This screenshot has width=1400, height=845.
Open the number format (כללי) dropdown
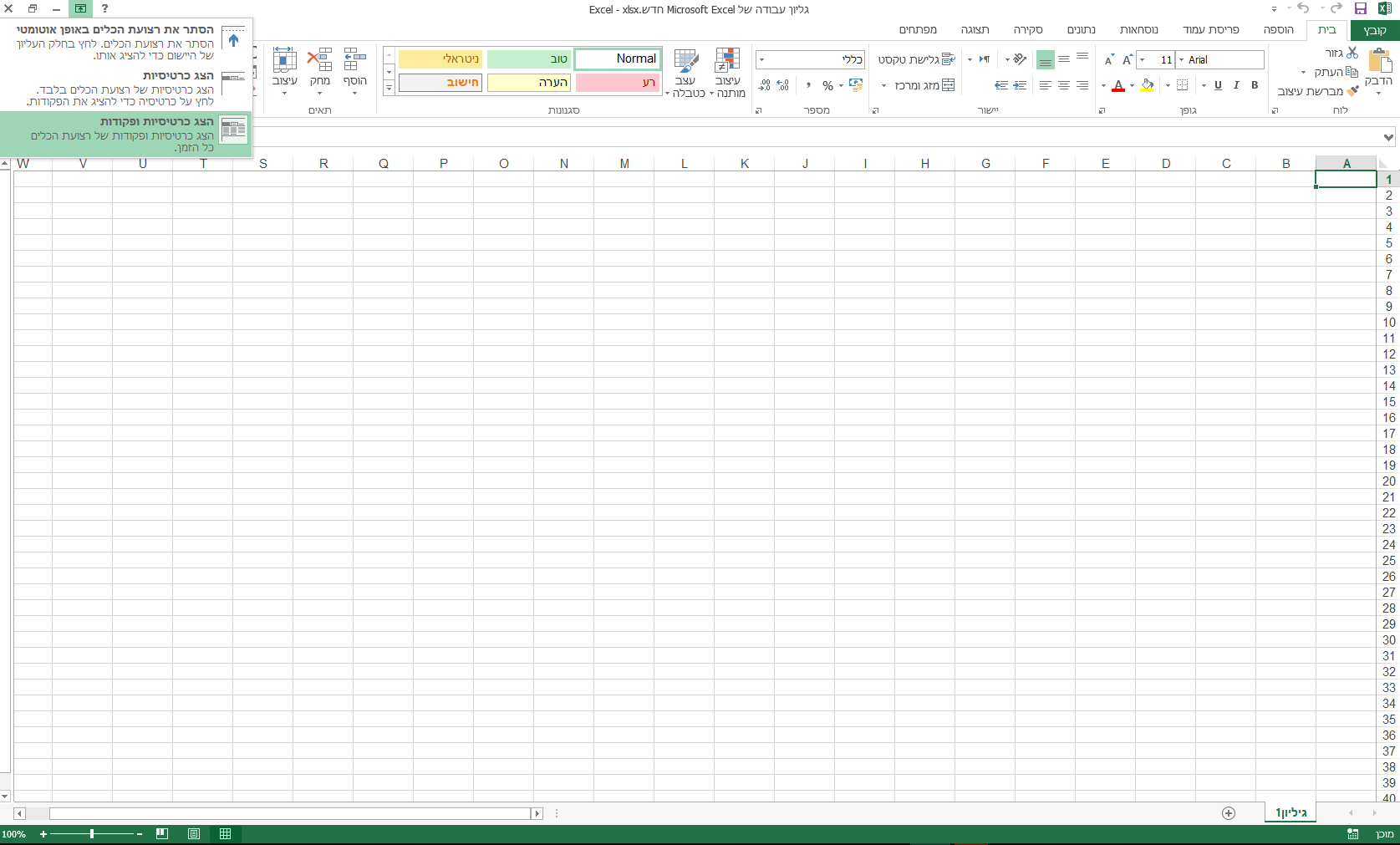[761, 59]
